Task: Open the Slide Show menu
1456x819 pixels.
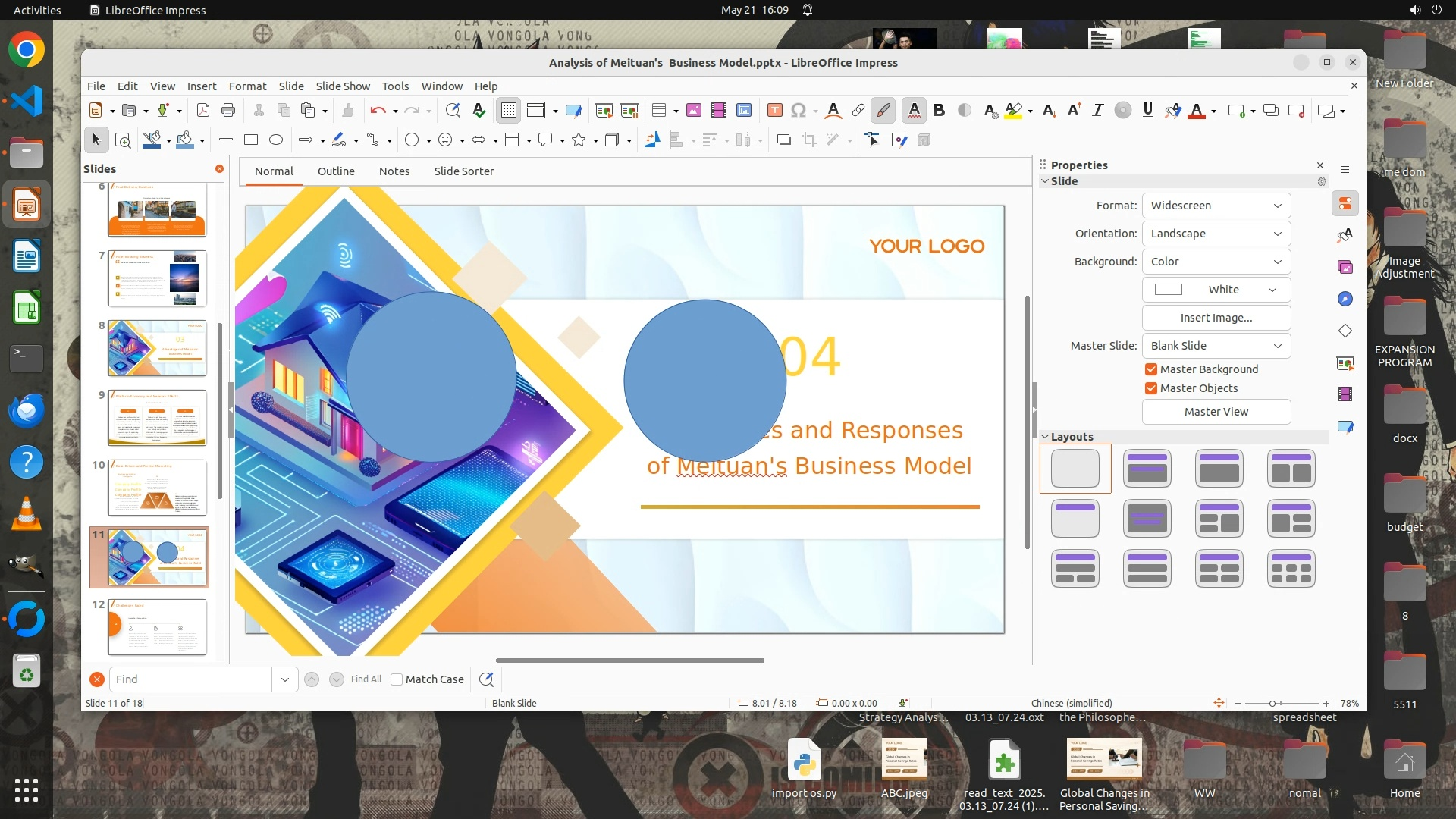Action: pos(343,86)
